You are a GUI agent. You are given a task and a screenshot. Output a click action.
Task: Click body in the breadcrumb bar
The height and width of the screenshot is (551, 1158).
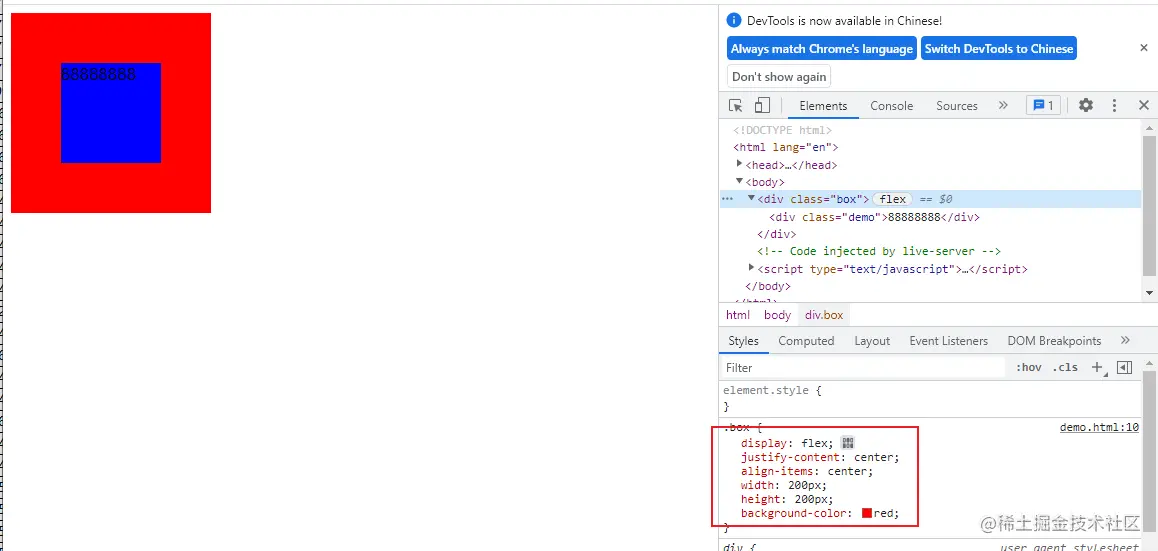coord(778,315)
